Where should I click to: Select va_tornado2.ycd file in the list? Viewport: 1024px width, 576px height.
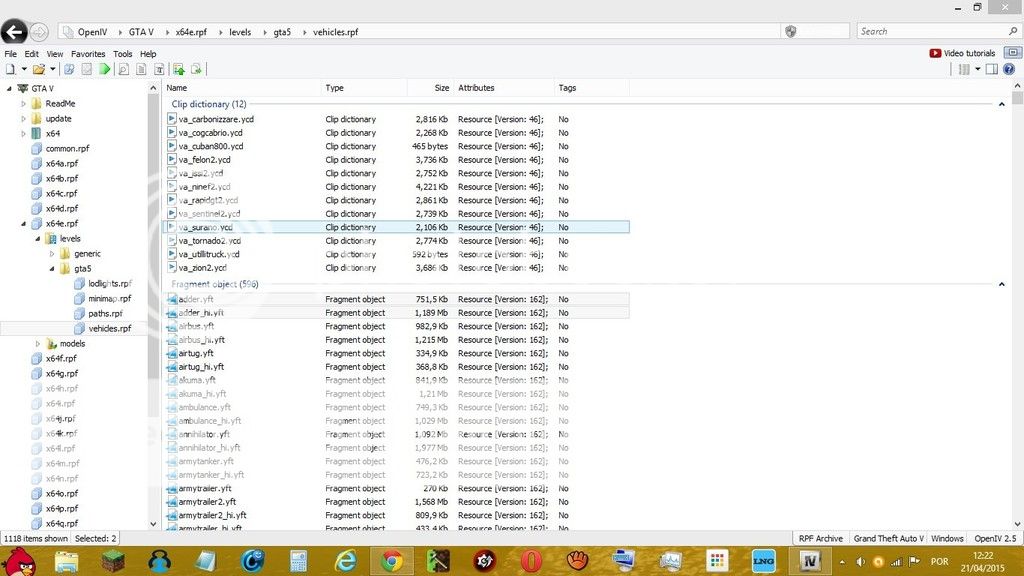(209, 241)
